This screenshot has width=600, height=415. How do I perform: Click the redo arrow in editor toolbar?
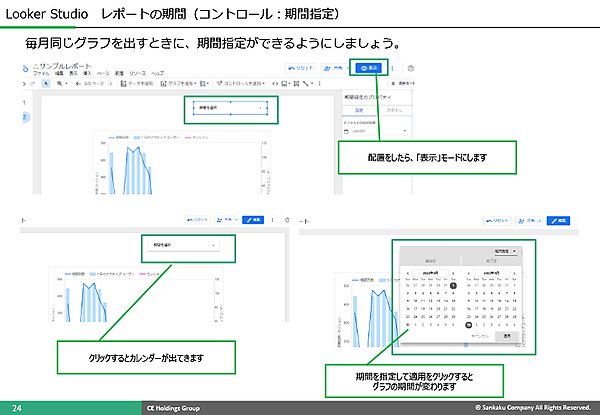(x=33, y=83)
